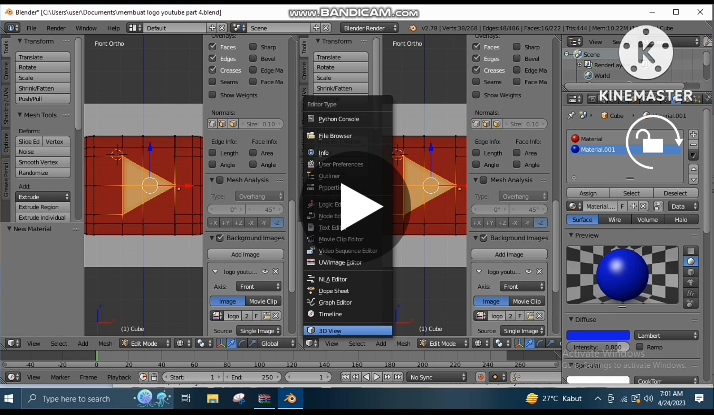Click the blue diffuse color swatch
Screen dimensions: 714x415
coord(598,335)
